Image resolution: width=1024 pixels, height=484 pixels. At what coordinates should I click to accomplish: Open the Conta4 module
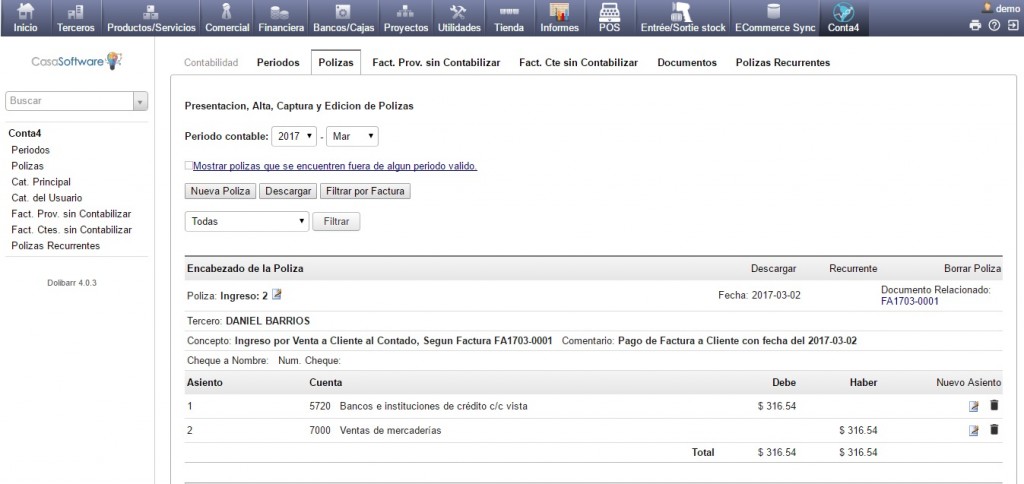844,18
